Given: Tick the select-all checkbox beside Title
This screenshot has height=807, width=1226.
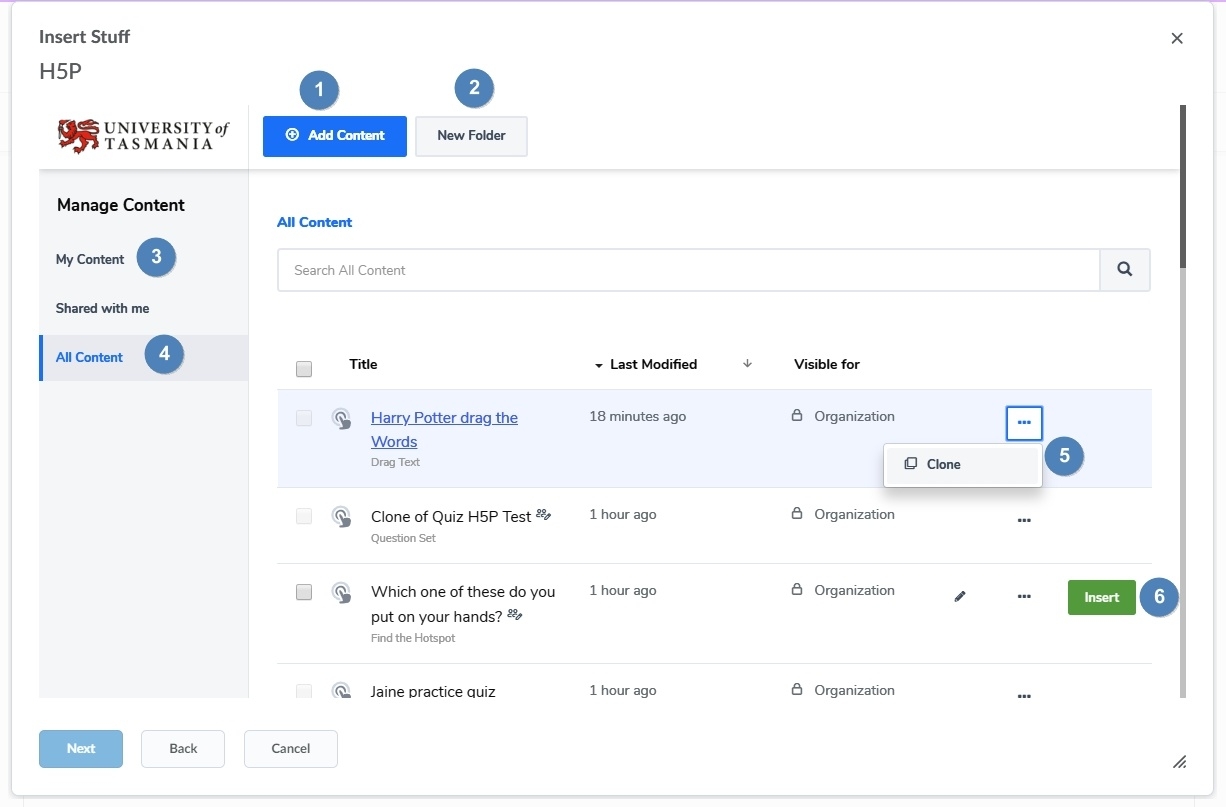Looking at the screenshot, I should pyautogui.click(x=304, y=369).
